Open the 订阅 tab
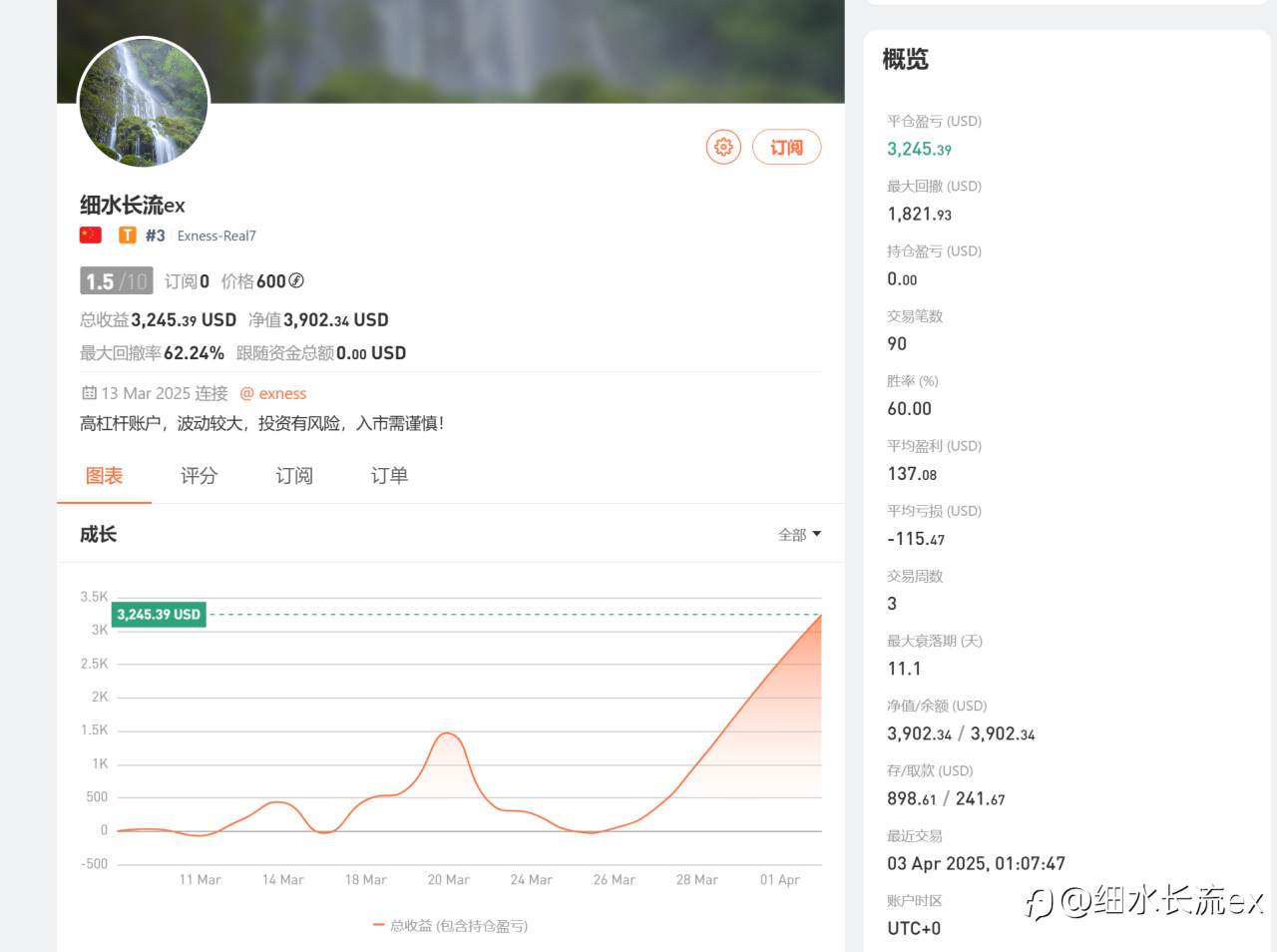The width and height of the screenshot is (1277, 952). coord(294,476)
